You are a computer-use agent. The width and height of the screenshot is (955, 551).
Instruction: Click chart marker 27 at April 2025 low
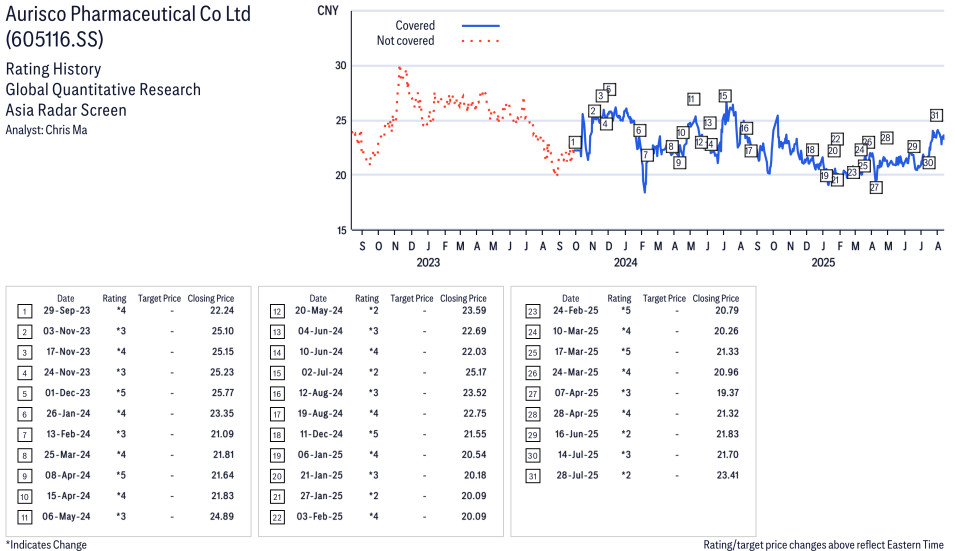875,188
